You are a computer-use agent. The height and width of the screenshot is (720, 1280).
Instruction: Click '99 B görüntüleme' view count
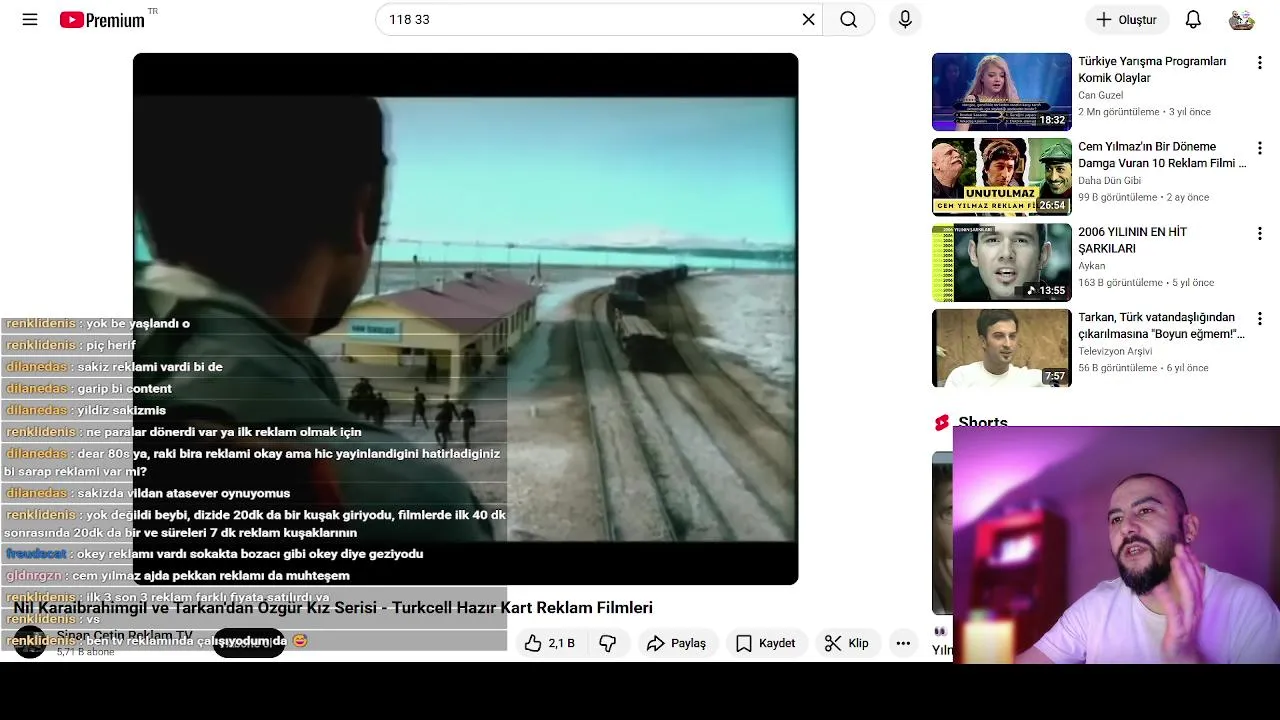1118,197
